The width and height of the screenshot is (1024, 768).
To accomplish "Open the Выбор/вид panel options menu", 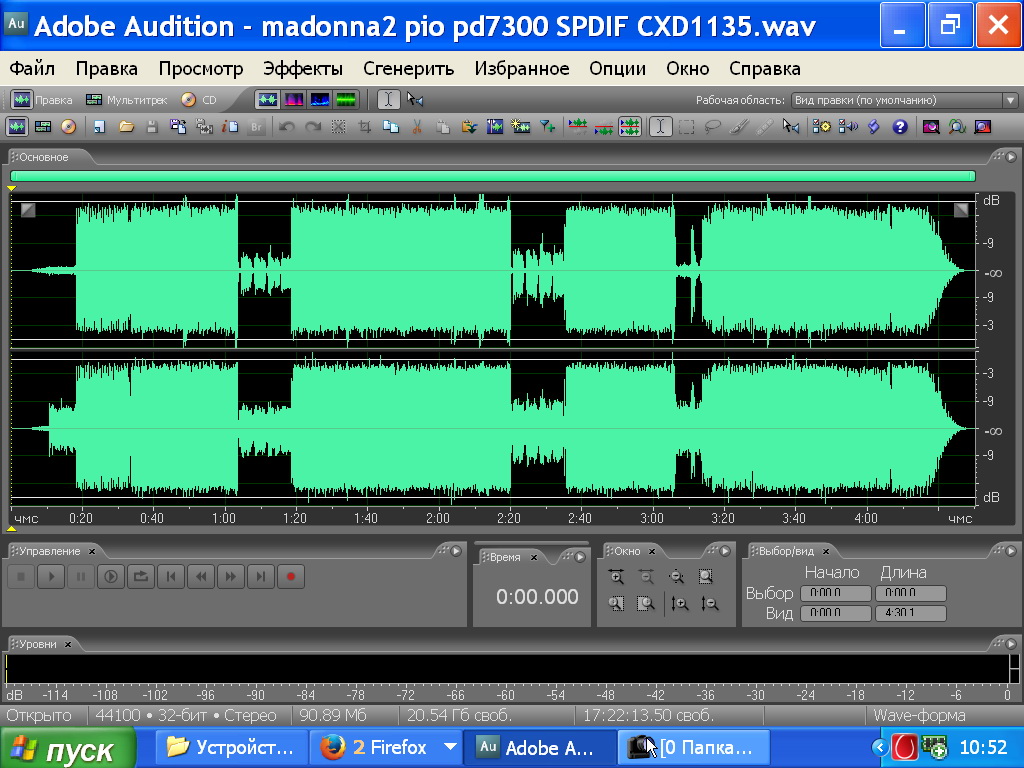I will click(1011, 551).
